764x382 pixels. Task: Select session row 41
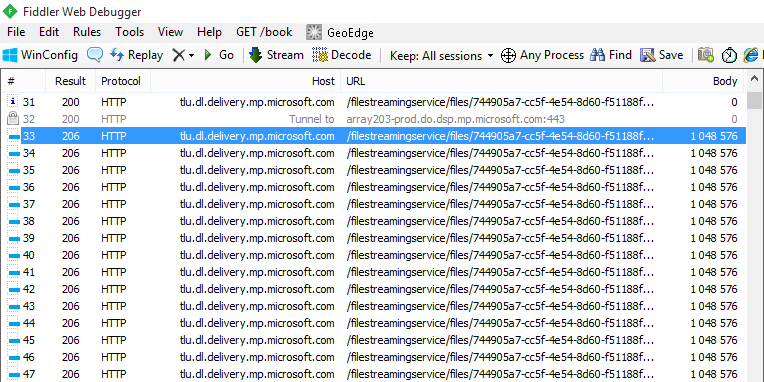pos(373,272)
